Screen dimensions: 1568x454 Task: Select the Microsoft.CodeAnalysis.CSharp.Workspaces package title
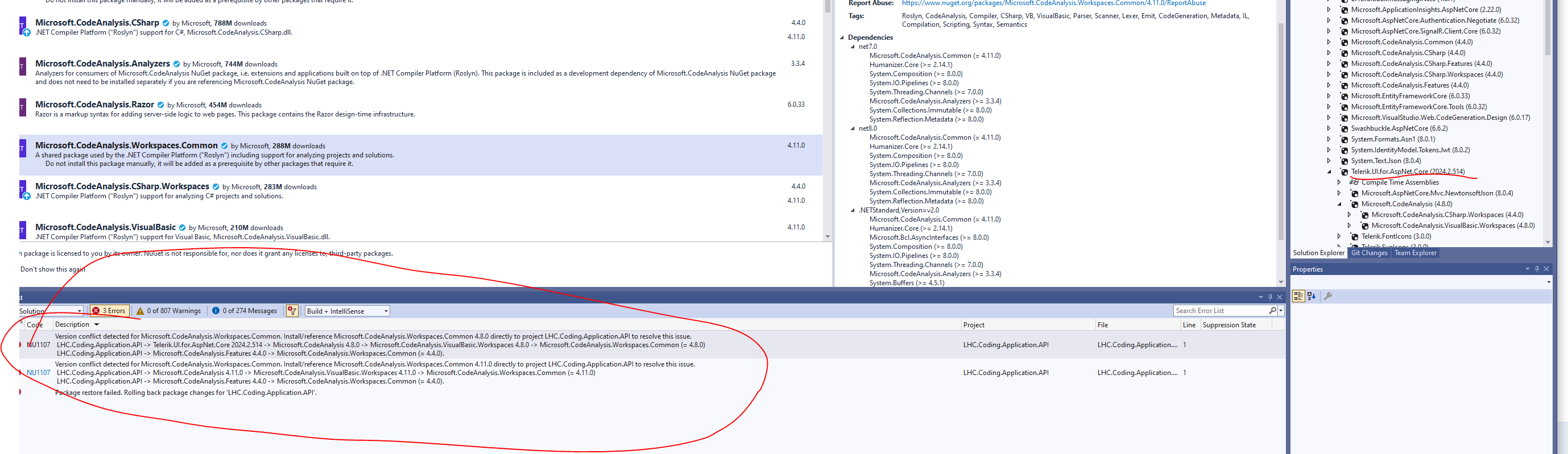click(122, 186)
